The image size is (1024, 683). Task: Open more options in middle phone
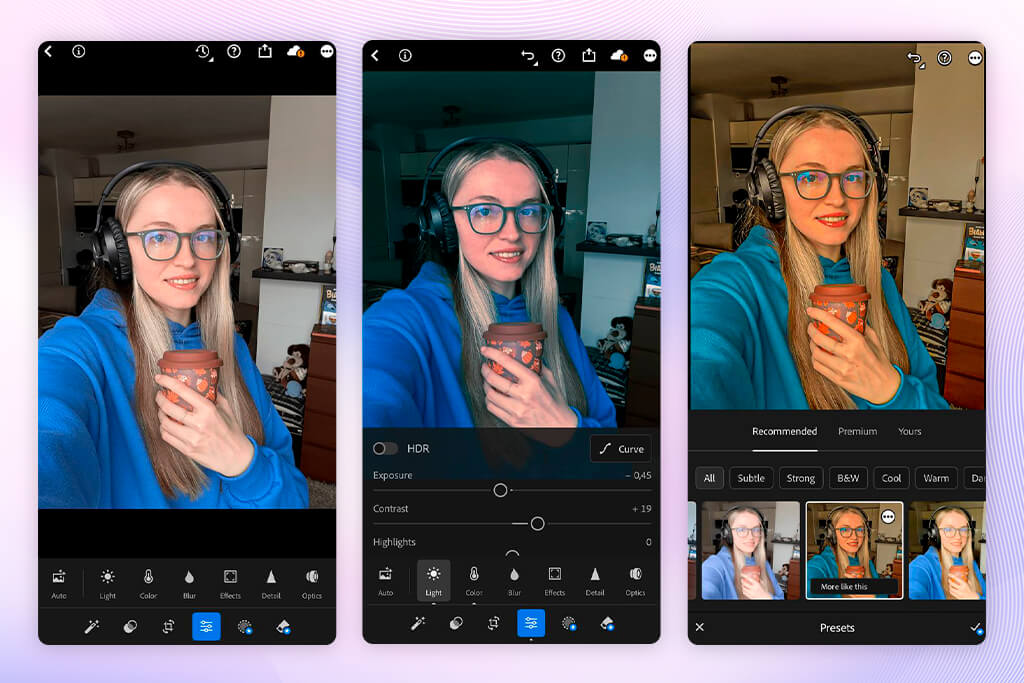point(650,56)
